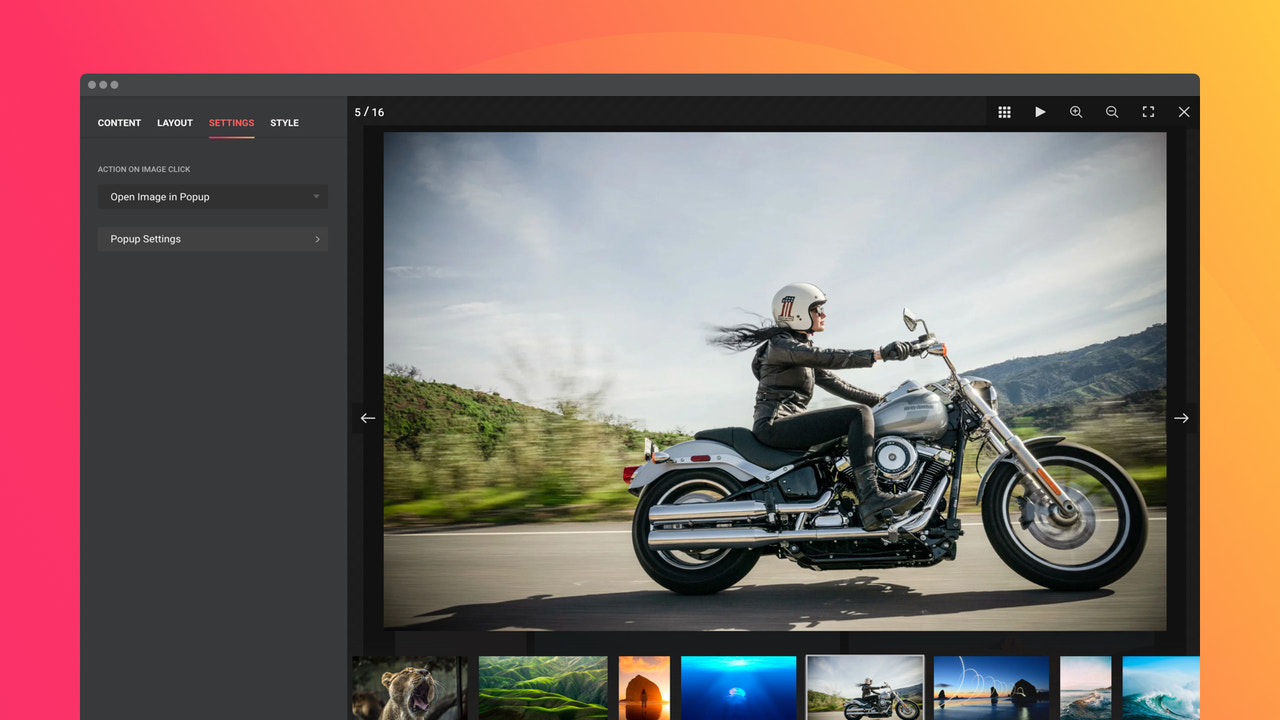This screenshot has height=720, width=1280.
Task: Enter fullscreen mode from the popup toolbar
Action: (x=1148, y=112)
